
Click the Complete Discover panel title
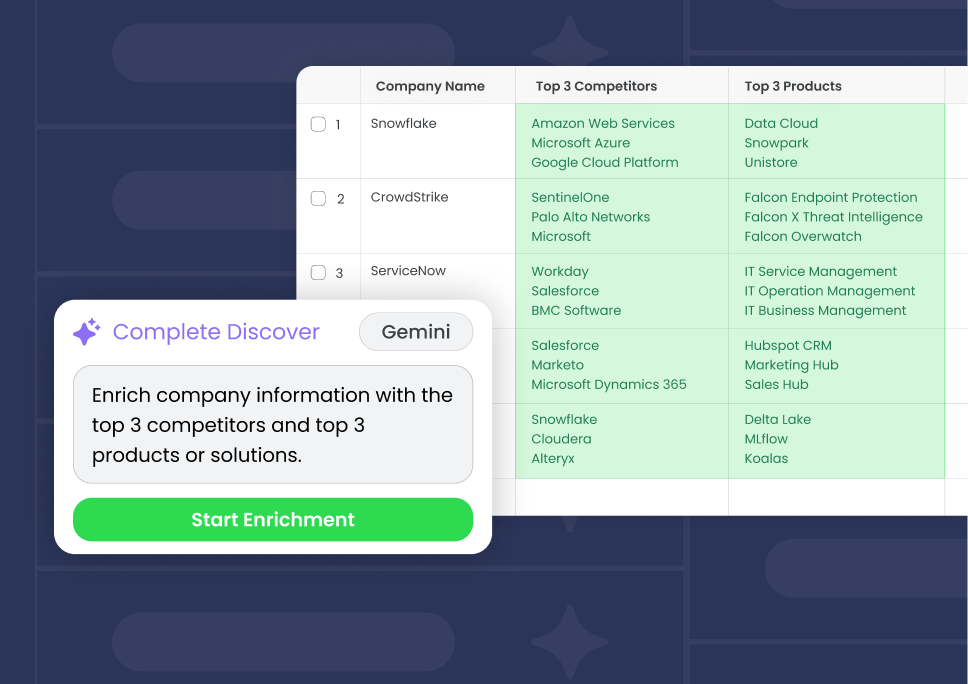(216, 331)
